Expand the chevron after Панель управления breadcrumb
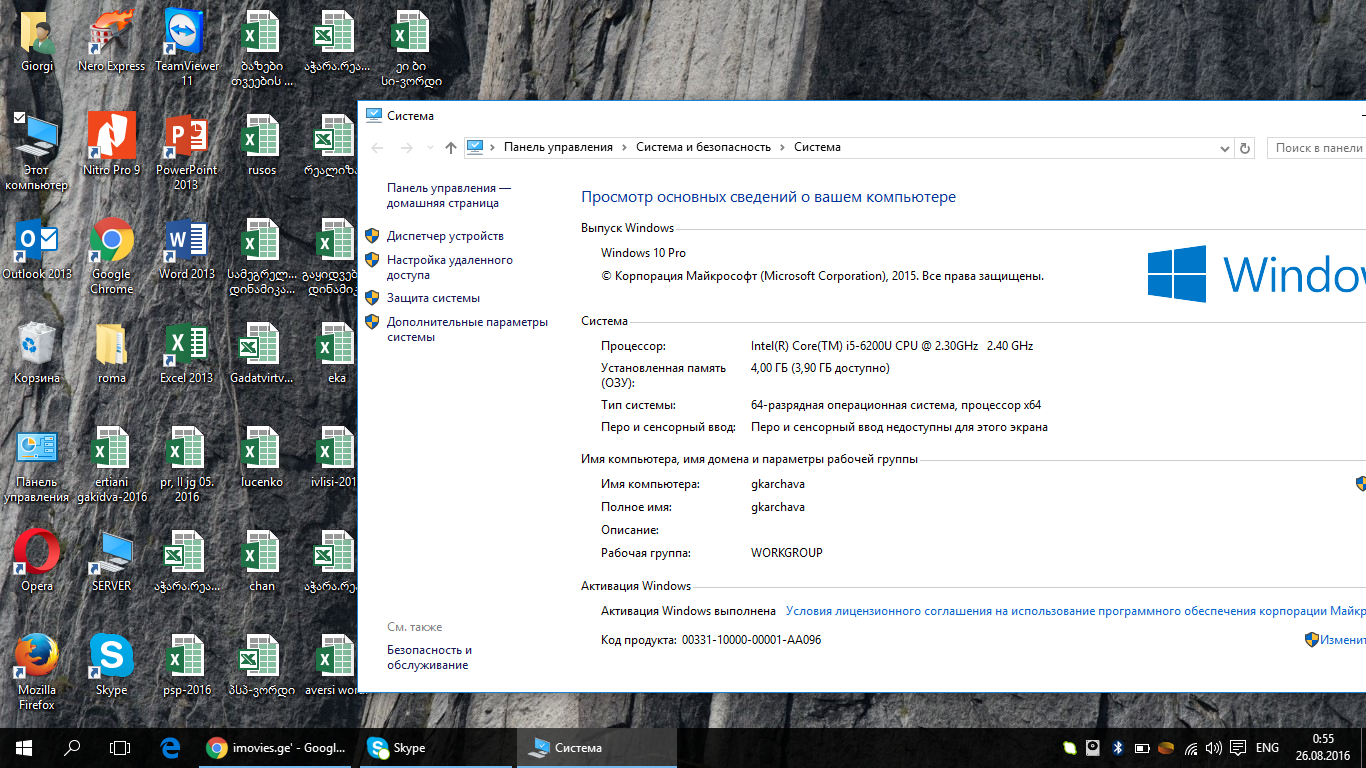The height and width of the screenshot is (768, 1366). [x=624, y=147]
